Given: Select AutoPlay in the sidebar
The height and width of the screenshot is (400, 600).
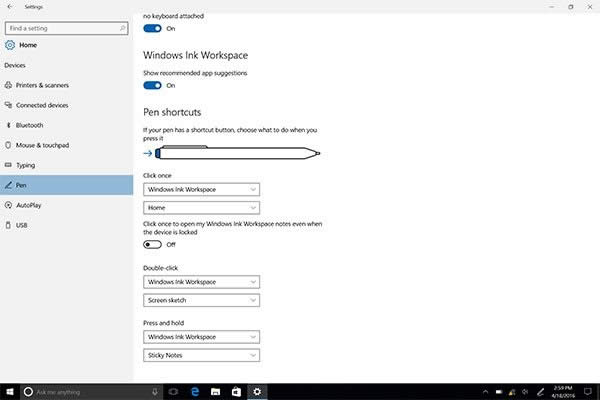Looking at the screenshot, I should tap(30, 205).
